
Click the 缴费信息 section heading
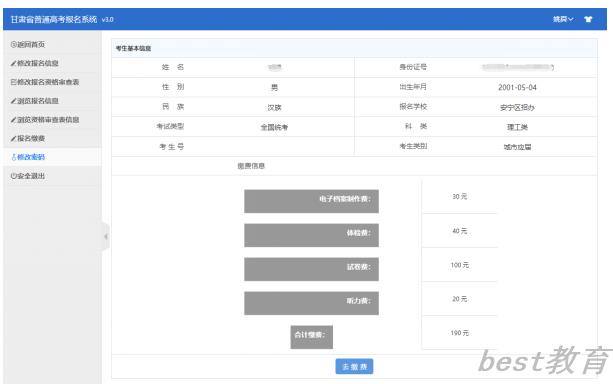pos(251,166)
